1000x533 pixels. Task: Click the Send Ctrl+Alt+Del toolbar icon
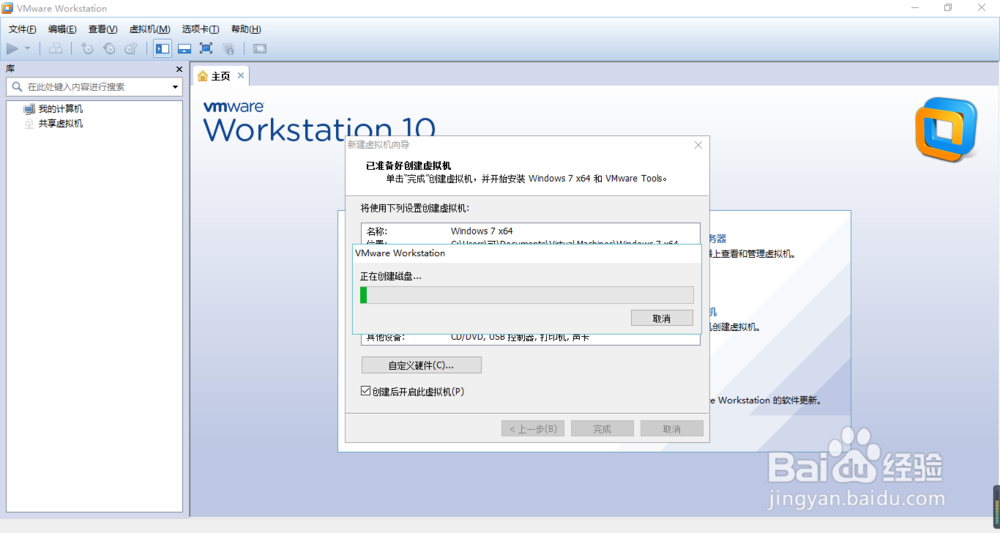click(x=55, y=48)
